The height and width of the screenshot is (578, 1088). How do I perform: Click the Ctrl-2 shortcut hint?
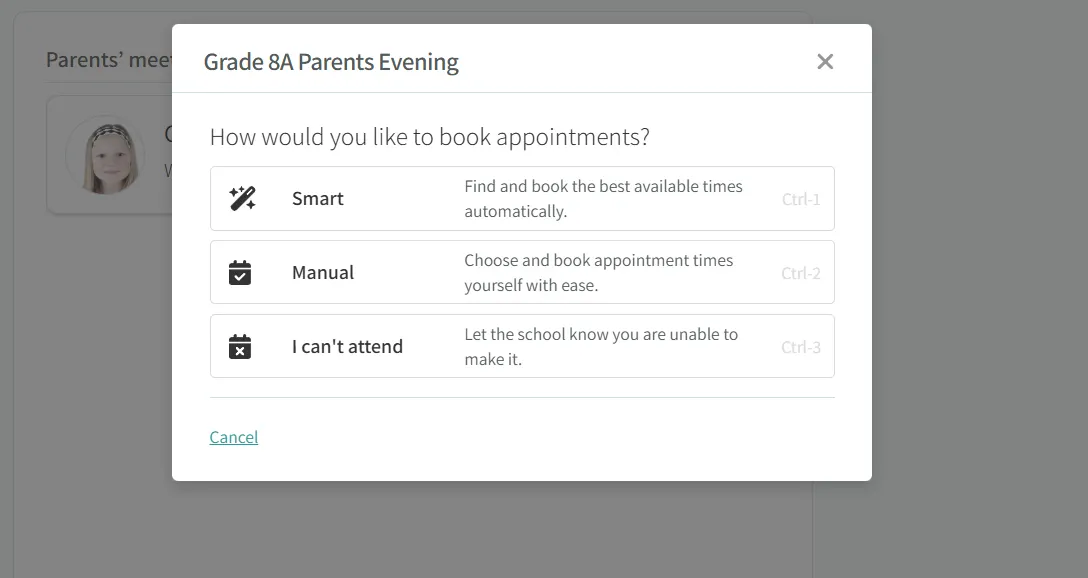point(801,273)
